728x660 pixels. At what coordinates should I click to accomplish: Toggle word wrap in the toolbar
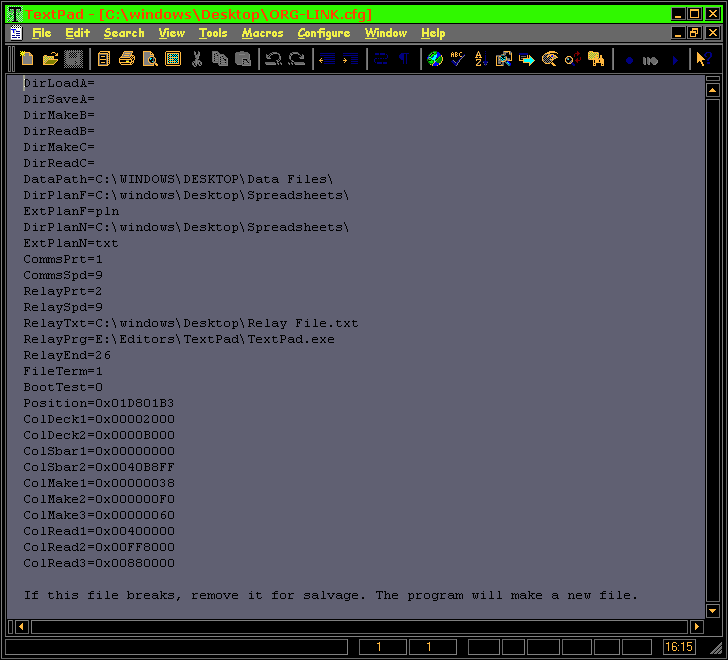point(381,59)
